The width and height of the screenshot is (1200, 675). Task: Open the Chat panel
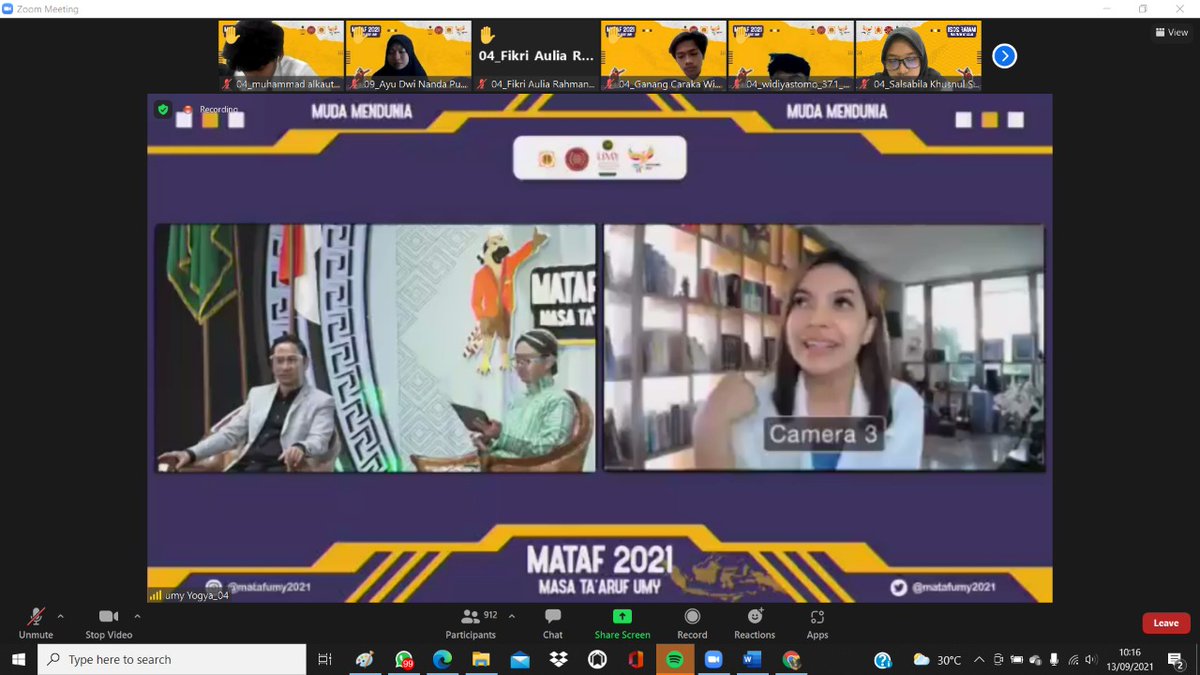pos(553,622)
